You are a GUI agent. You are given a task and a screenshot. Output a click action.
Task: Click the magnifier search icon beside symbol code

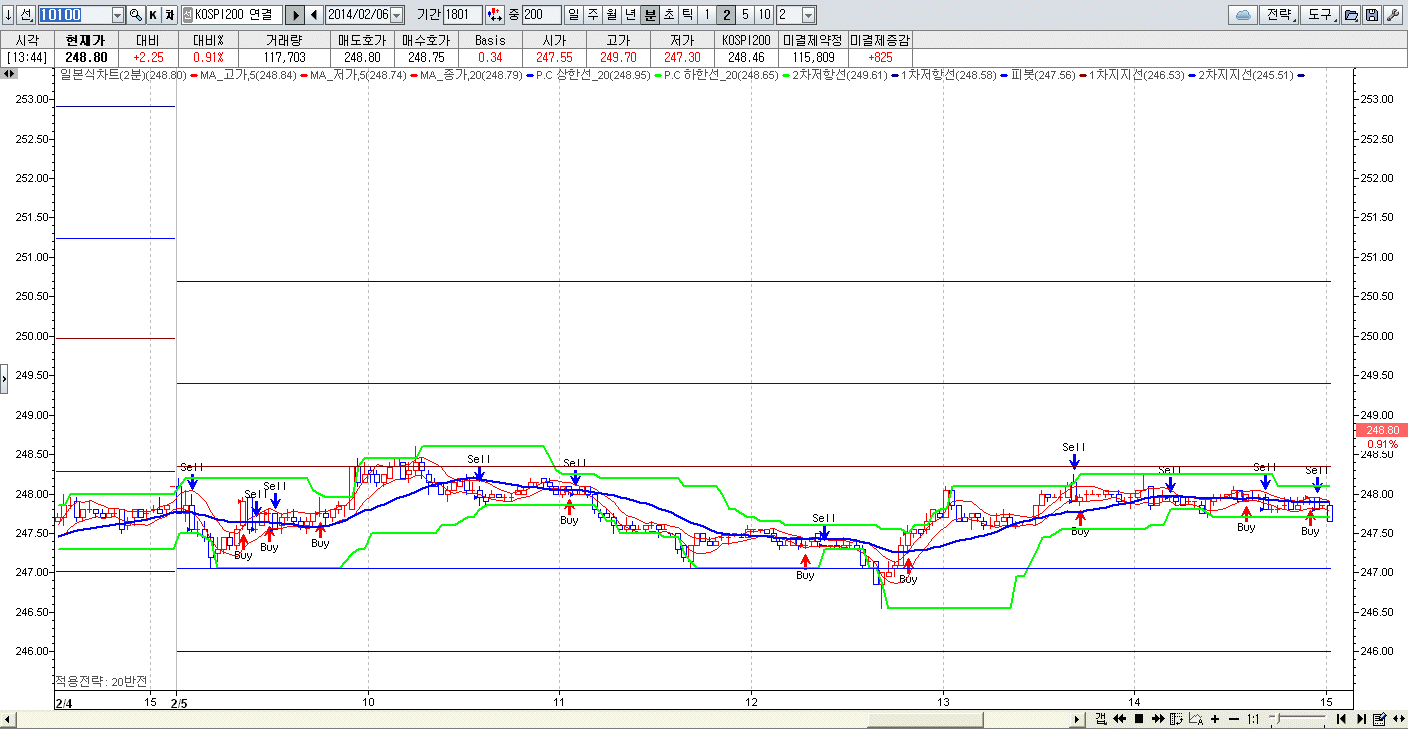[135, 15]
